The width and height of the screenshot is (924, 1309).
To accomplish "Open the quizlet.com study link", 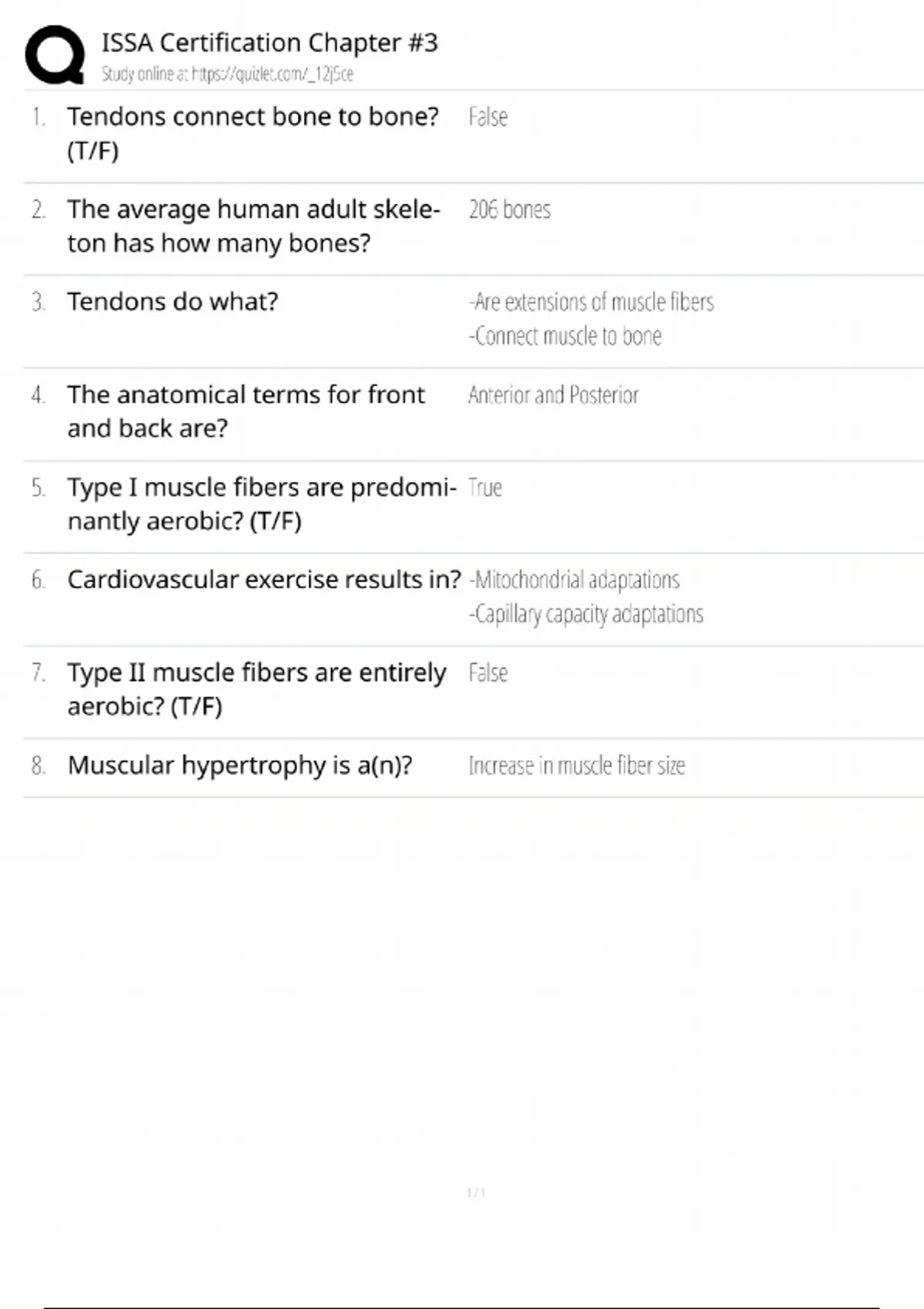I will click(272, 75).
